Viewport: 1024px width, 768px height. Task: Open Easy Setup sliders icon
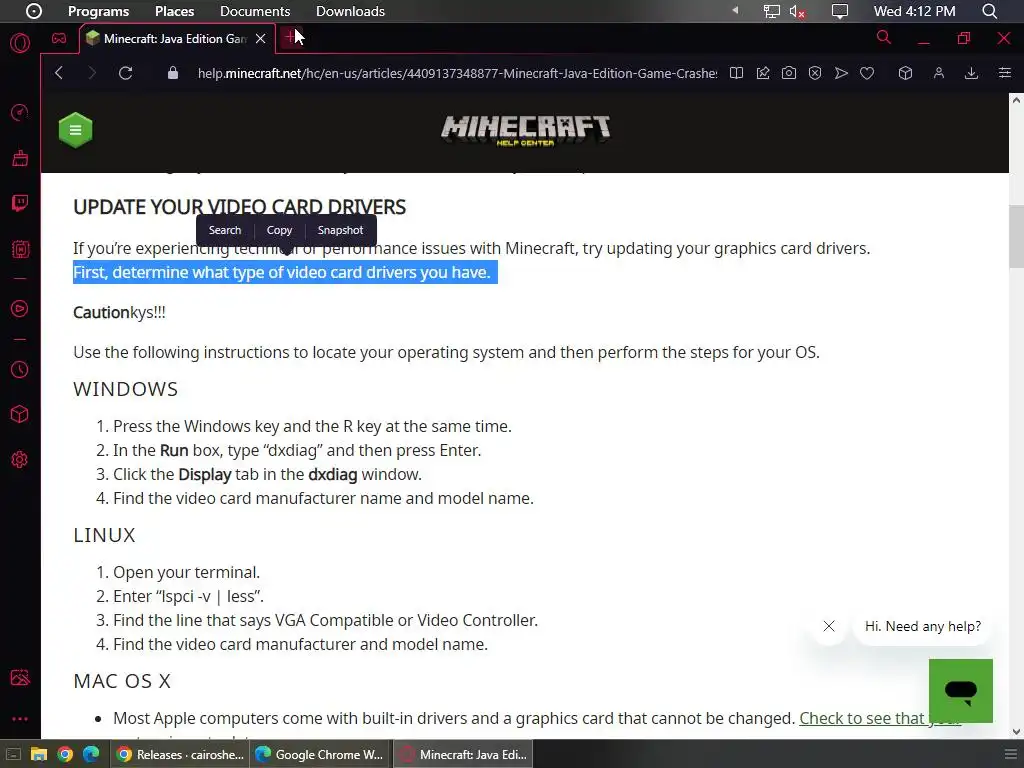coord(1004,73)
